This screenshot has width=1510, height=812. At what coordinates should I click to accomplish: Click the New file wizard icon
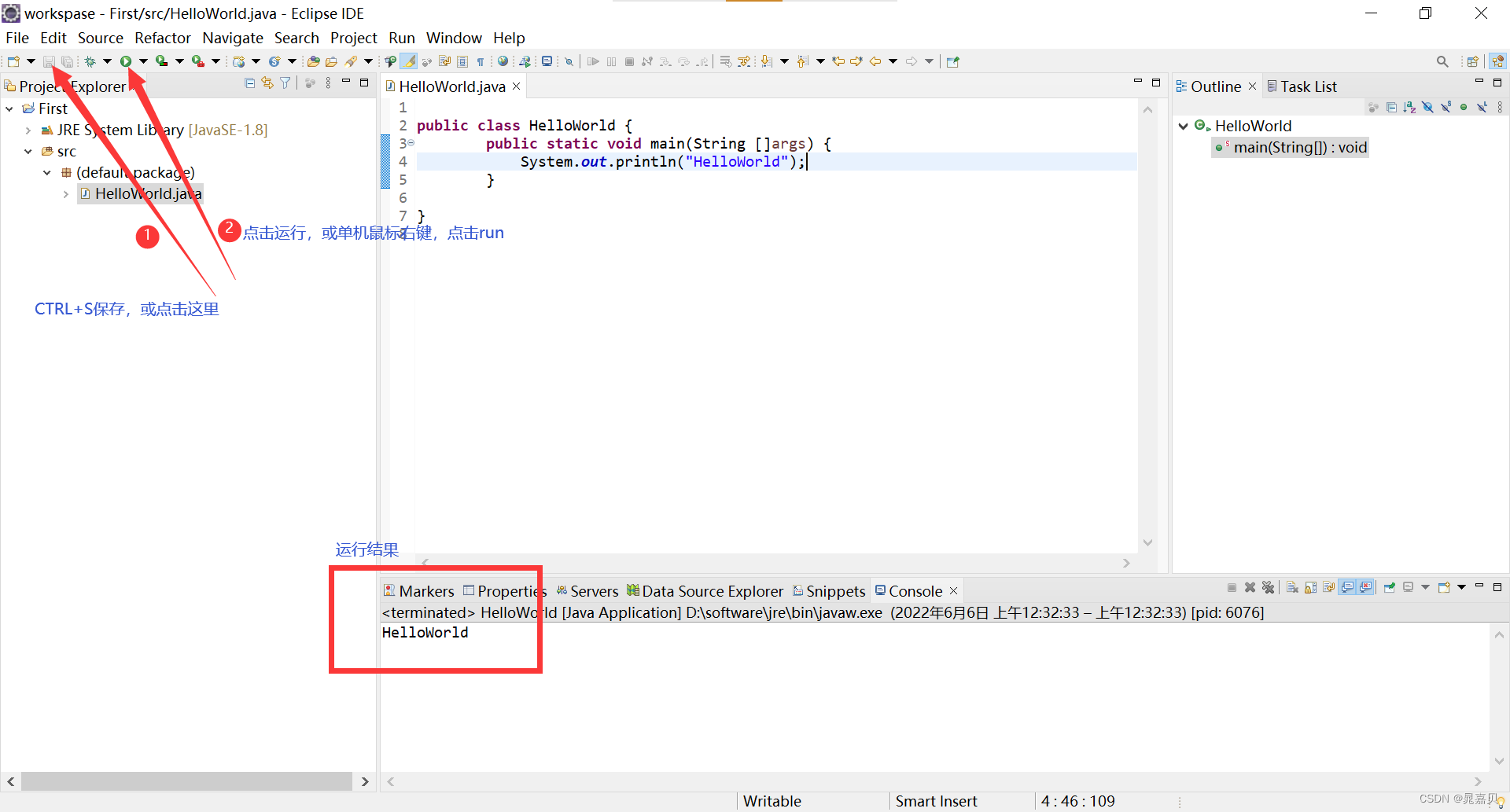click(x=13, y=61)
